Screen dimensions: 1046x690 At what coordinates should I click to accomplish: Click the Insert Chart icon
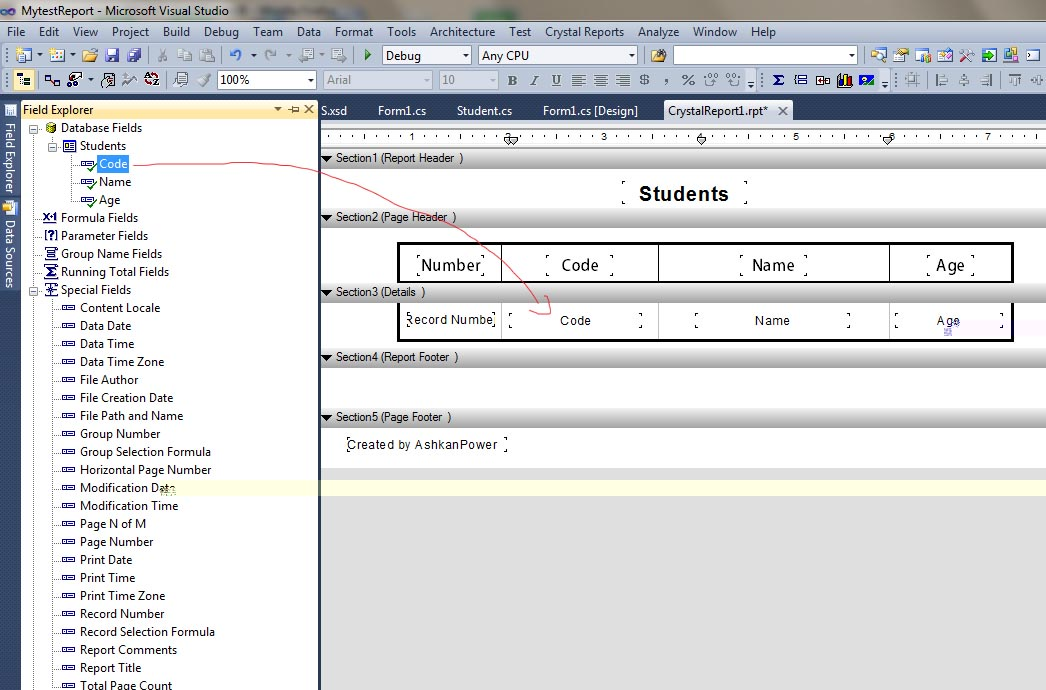point(845,80)
